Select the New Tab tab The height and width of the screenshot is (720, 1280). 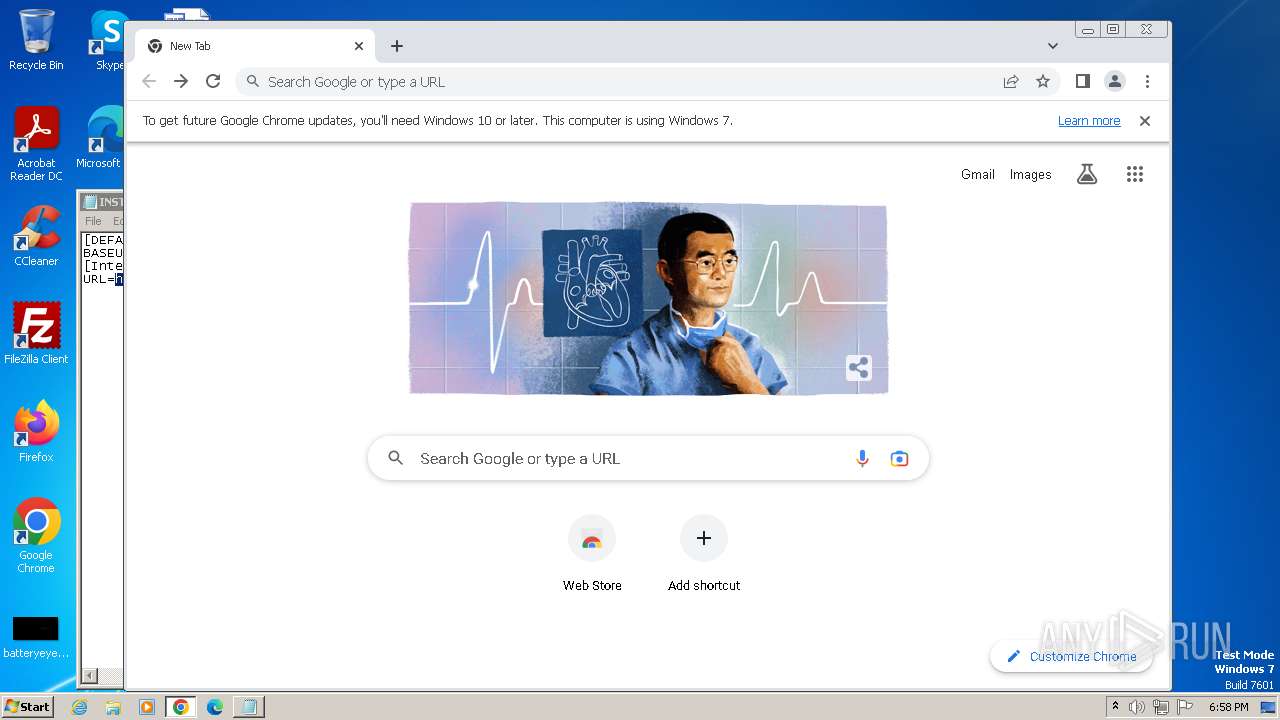click(x=255, y=46)
